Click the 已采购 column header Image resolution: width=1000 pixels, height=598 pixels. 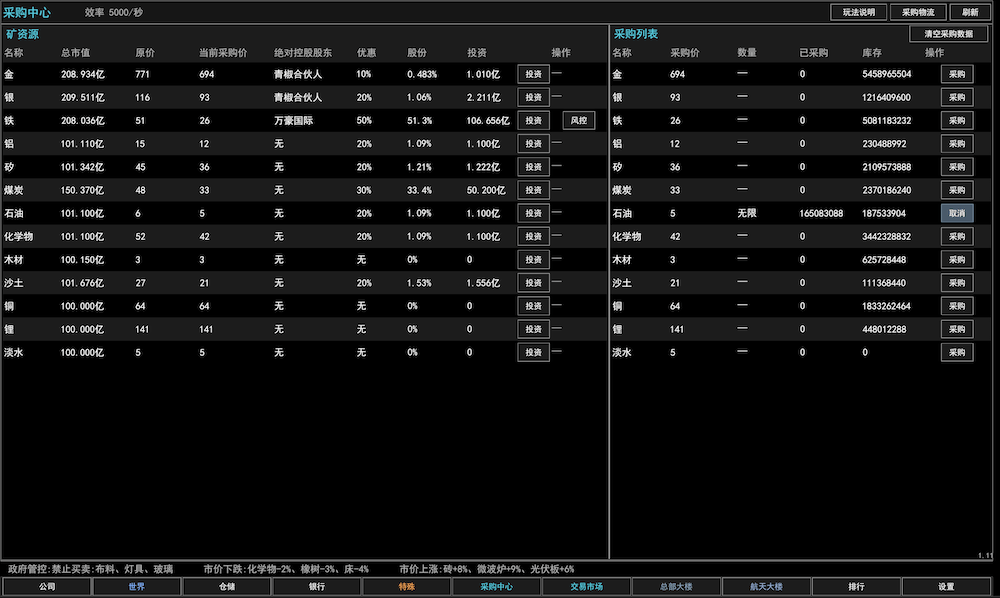tap(813, 53)
